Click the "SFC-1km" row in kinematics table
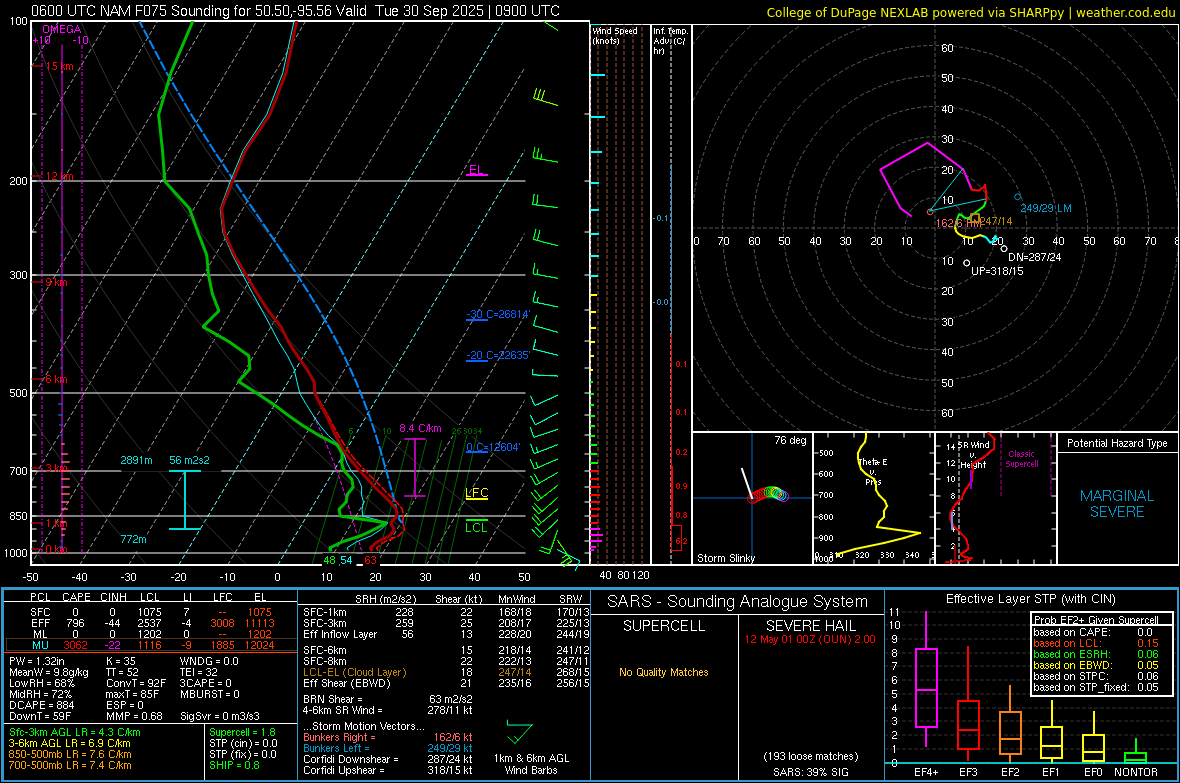Image resolution: width=1180 pixels, height=783 pixels. [446, 612]
